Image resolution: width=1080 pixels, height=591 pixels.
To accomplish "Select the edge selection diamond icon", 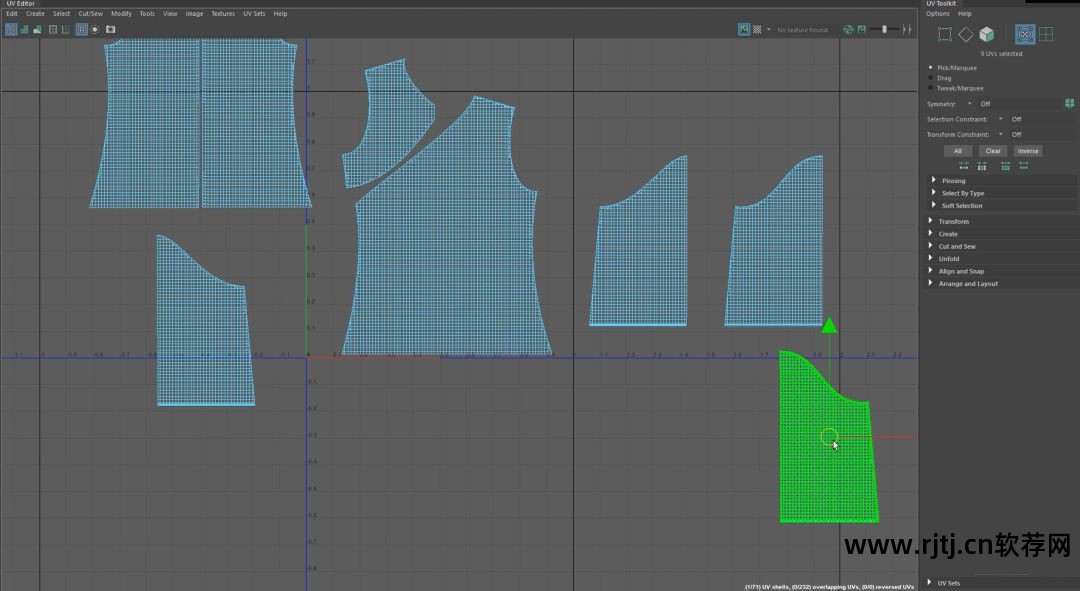I will click(x=965, y=34).
